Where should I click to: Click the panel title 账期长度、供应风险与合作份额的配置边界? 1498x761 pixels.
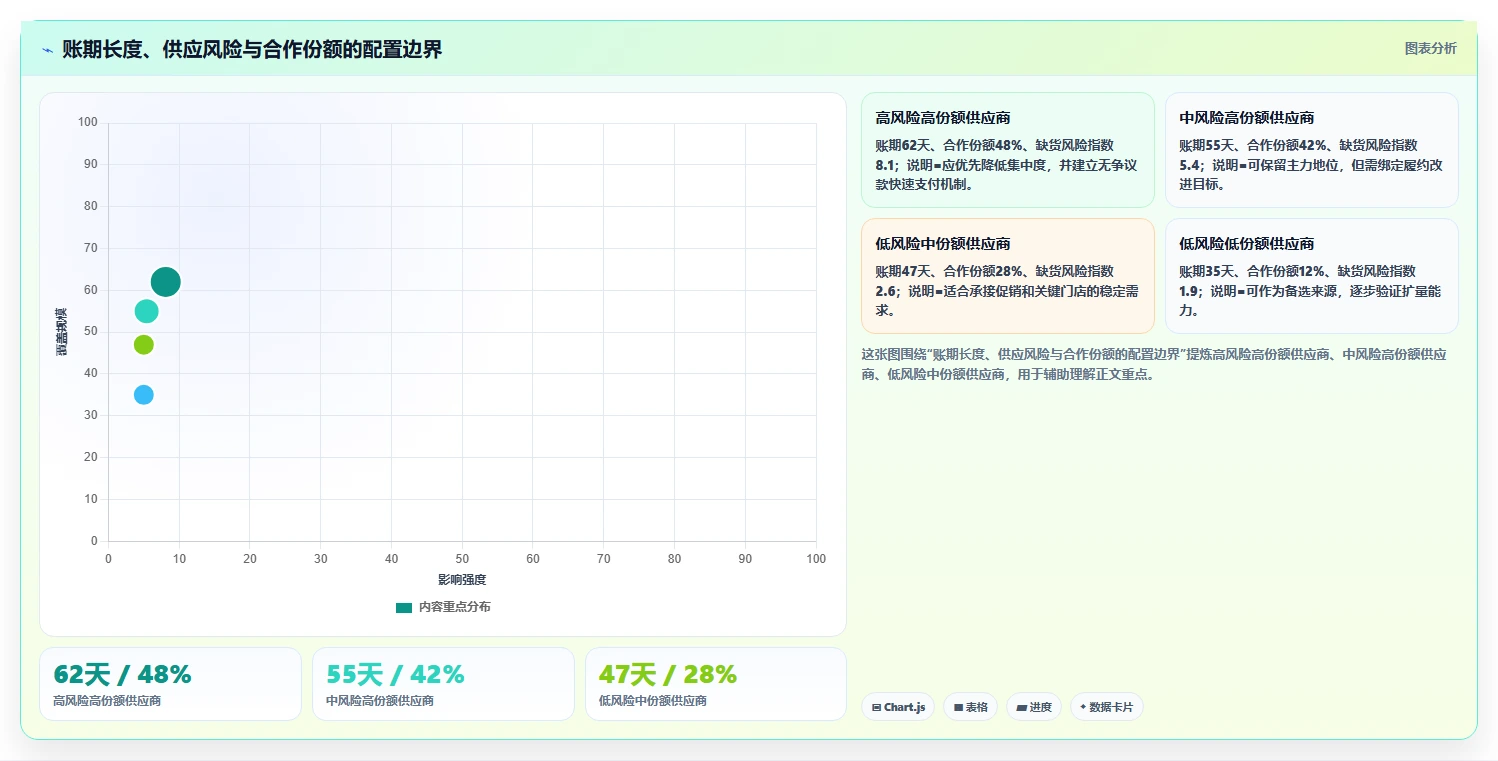pyautogui.click(x=252, y=49)
